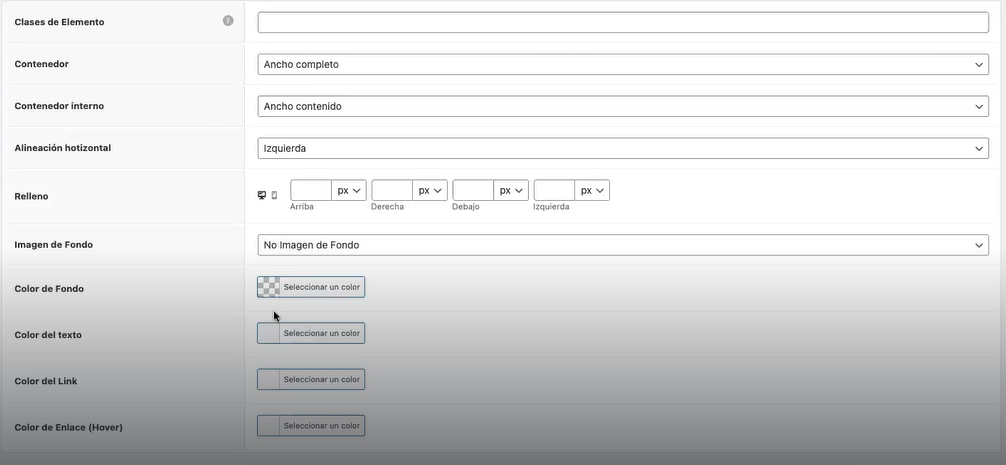Focus the Derecha padding value field
The image size is (1006, 465).
tap(392, 190)
